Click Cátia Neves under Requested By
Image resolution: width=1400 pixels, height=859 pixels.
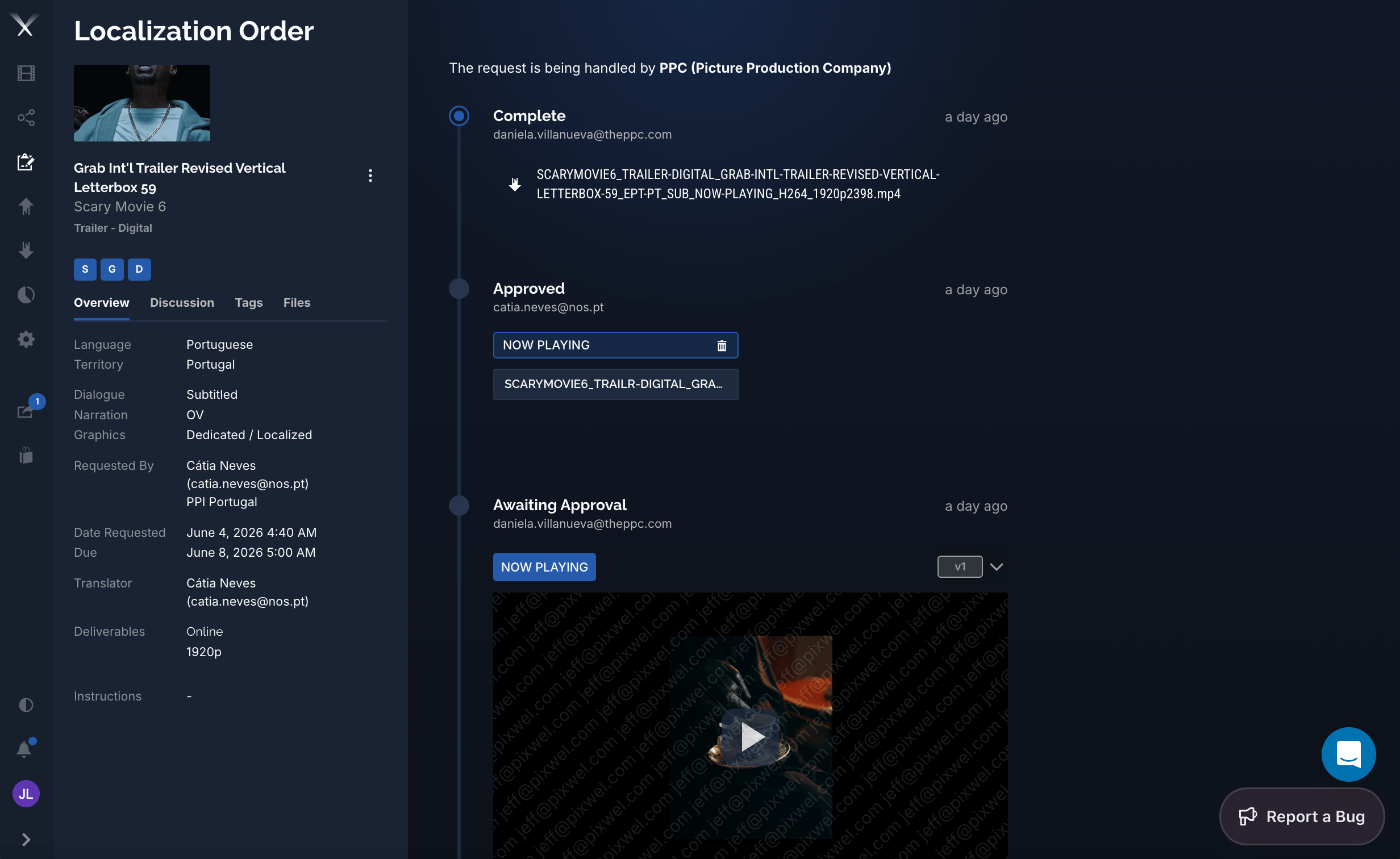point(221,466)
